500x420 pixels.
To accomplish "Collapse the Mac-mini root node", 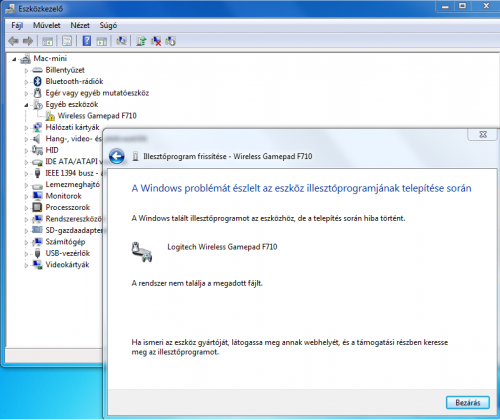I will tap(14, 59).
